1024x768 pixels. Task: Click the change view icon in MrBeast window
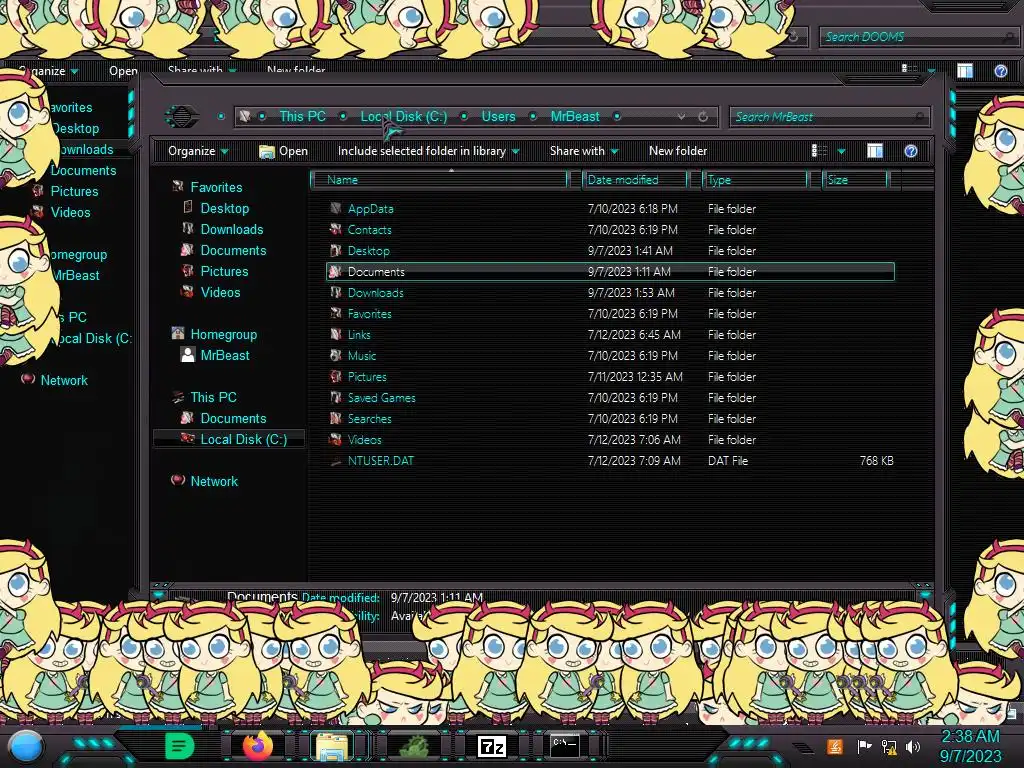819,152
